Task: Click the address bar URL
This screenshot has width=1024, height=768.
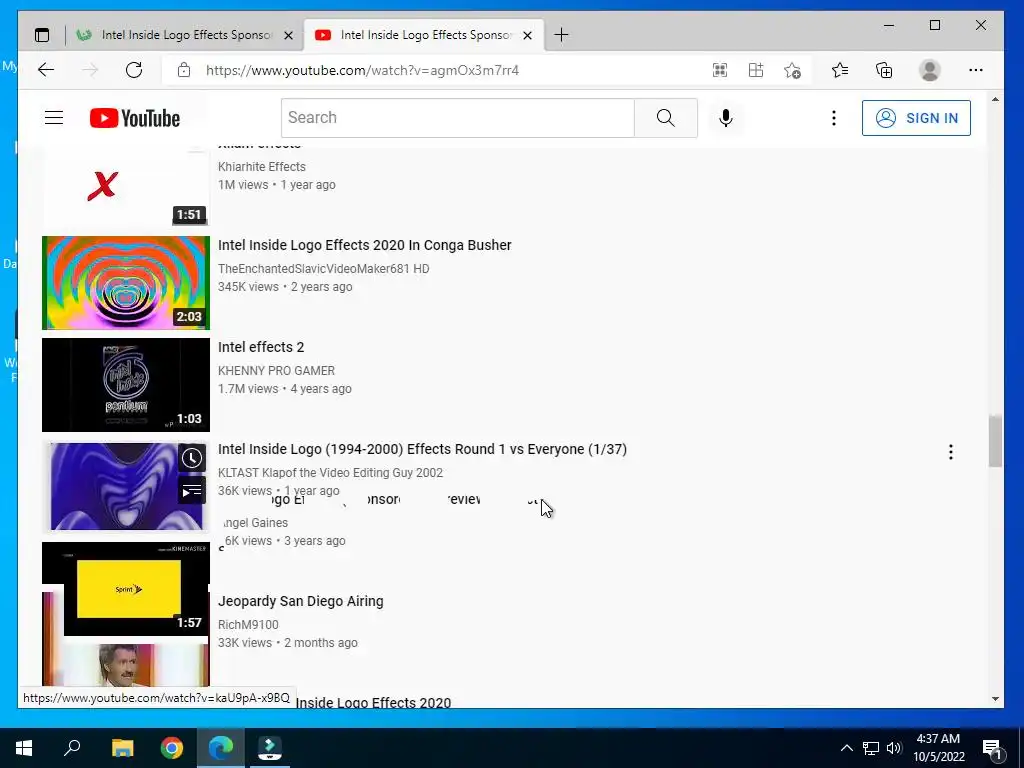Action: (x=362, y=70)
